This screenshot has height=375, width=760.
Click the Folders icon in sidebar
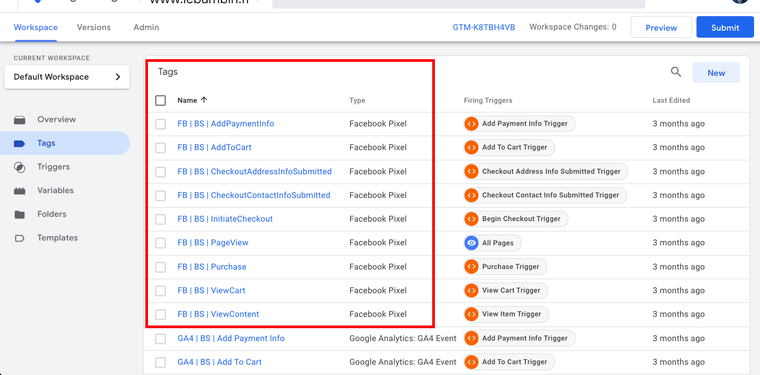[x=19, y=214]
